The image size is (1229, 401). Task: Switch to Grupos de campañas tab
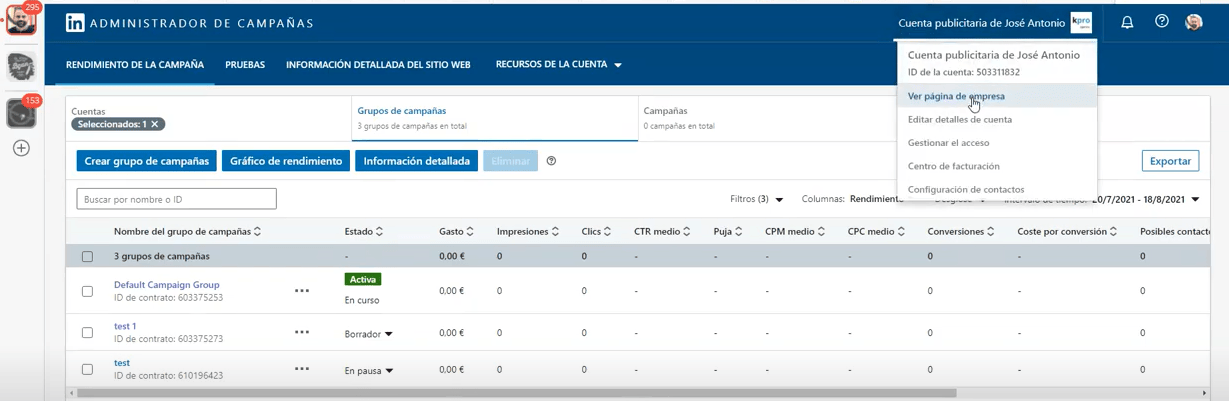[497, 118]
